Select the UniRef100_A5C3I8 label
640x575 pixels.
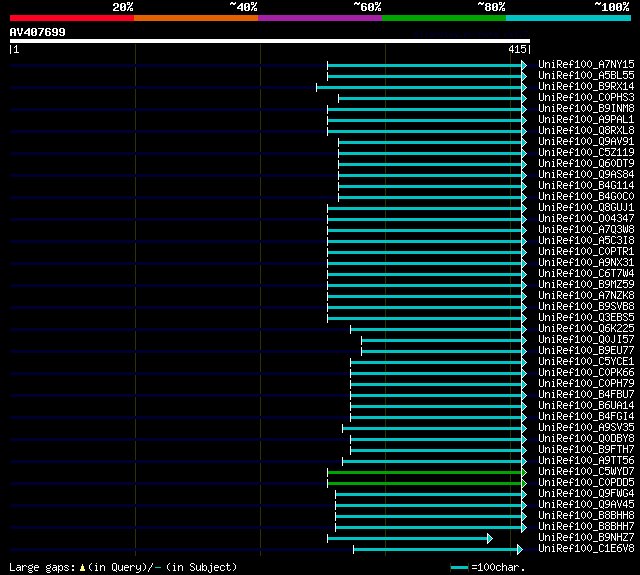point(586,241)
